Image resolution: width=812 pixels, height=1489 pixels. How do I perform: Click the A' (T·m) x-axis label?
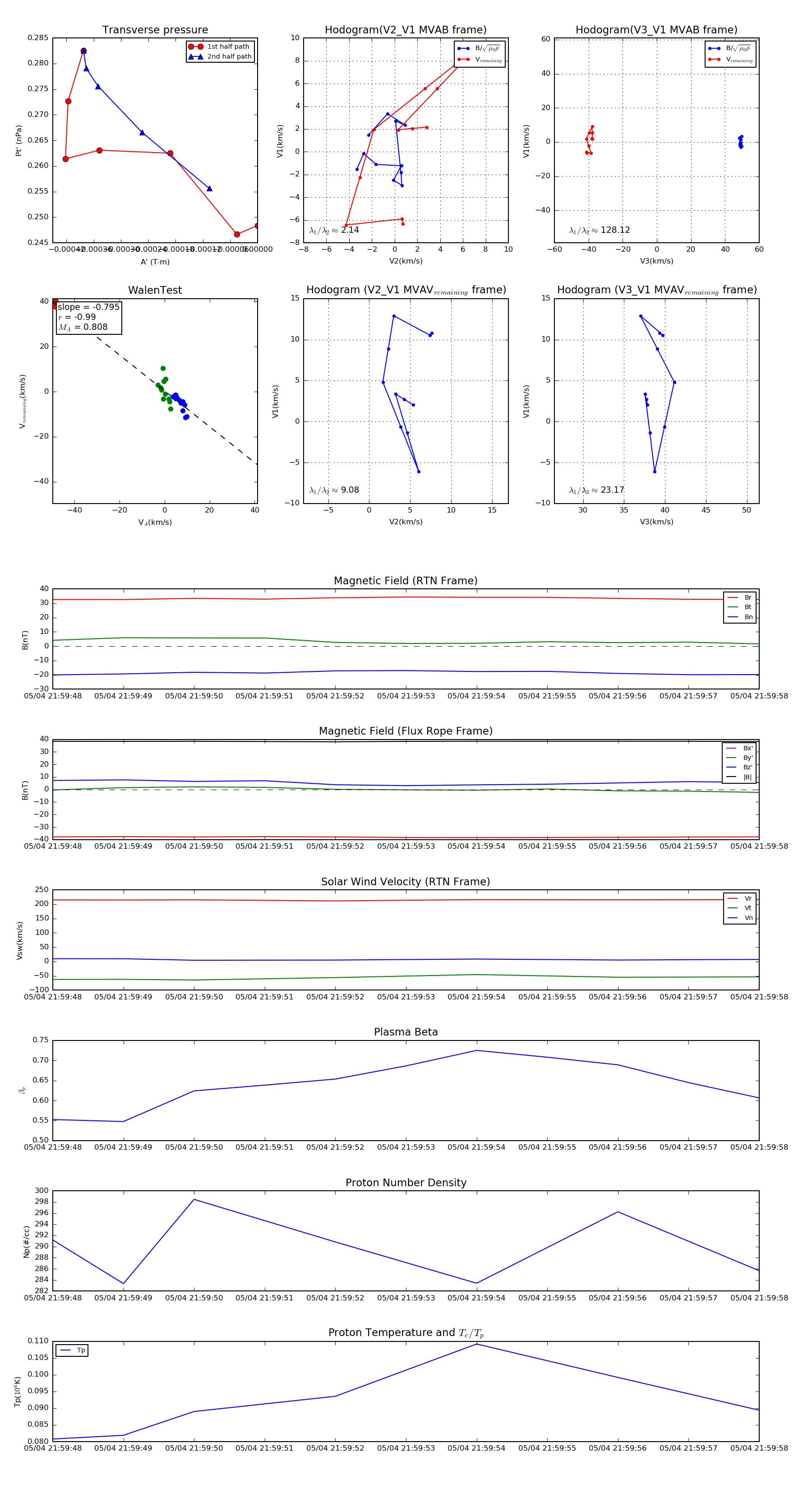click(155, 262)
